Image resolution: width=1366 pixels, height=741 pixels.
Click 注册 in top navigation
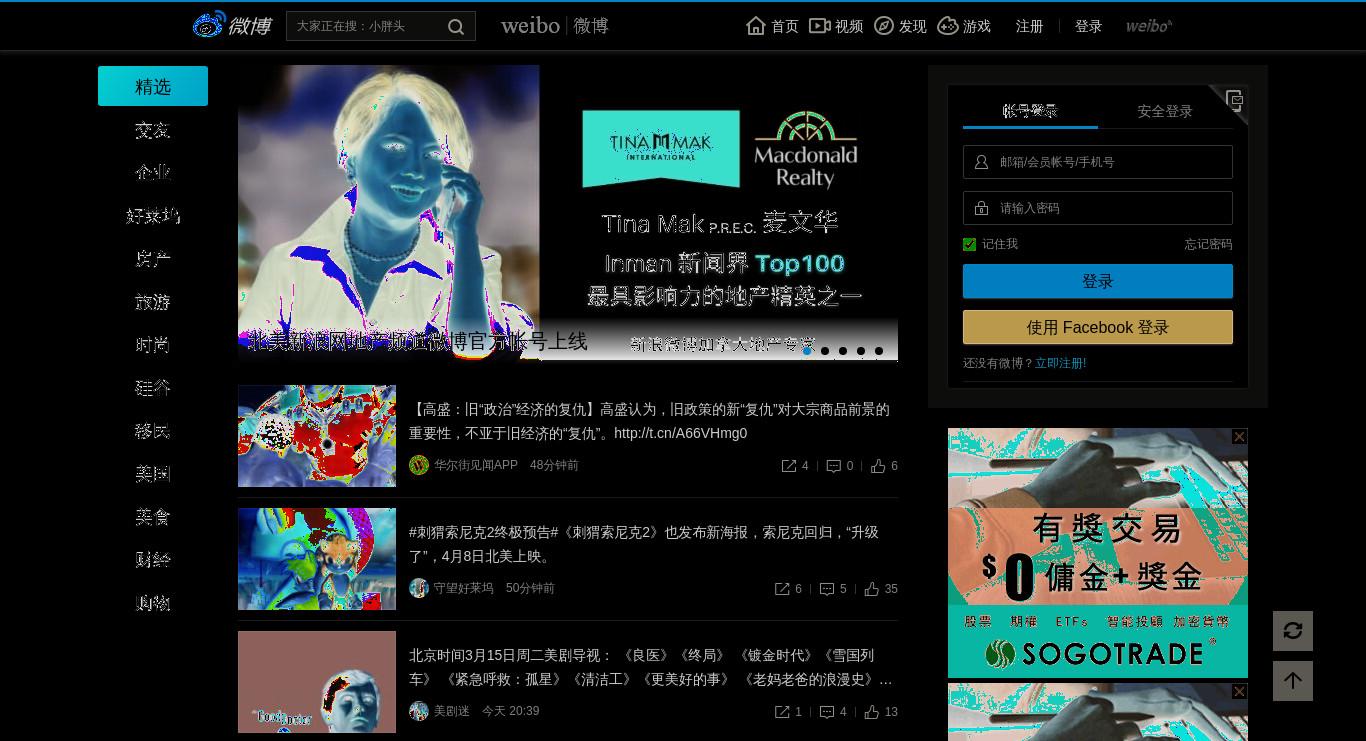1029,26
